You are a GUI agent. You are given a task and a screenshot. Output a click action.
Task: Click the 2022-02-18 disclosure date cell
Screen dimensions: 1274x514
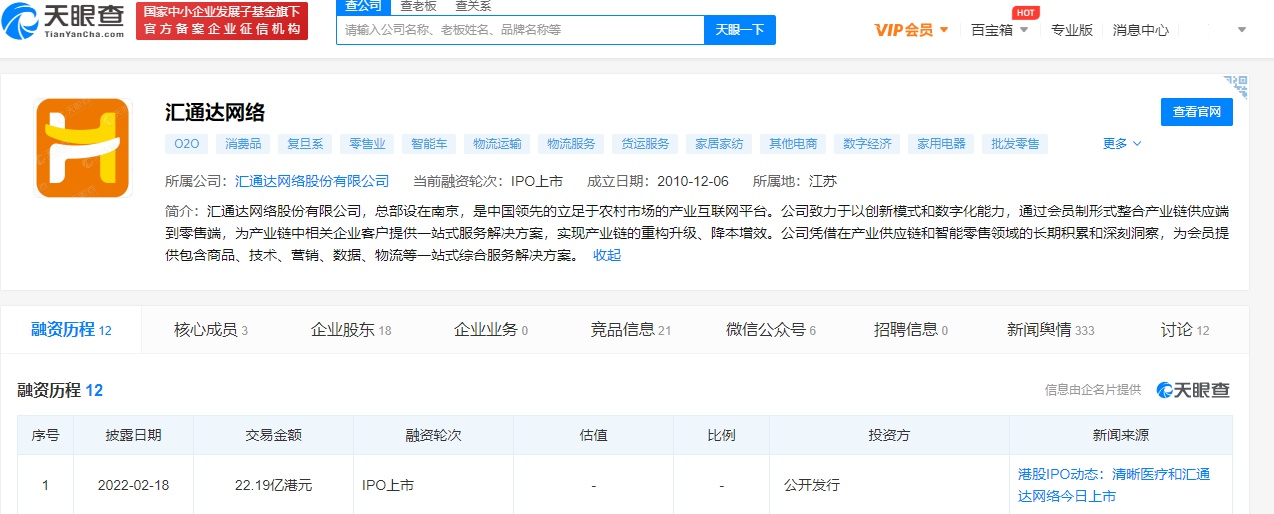pos(133,485)
